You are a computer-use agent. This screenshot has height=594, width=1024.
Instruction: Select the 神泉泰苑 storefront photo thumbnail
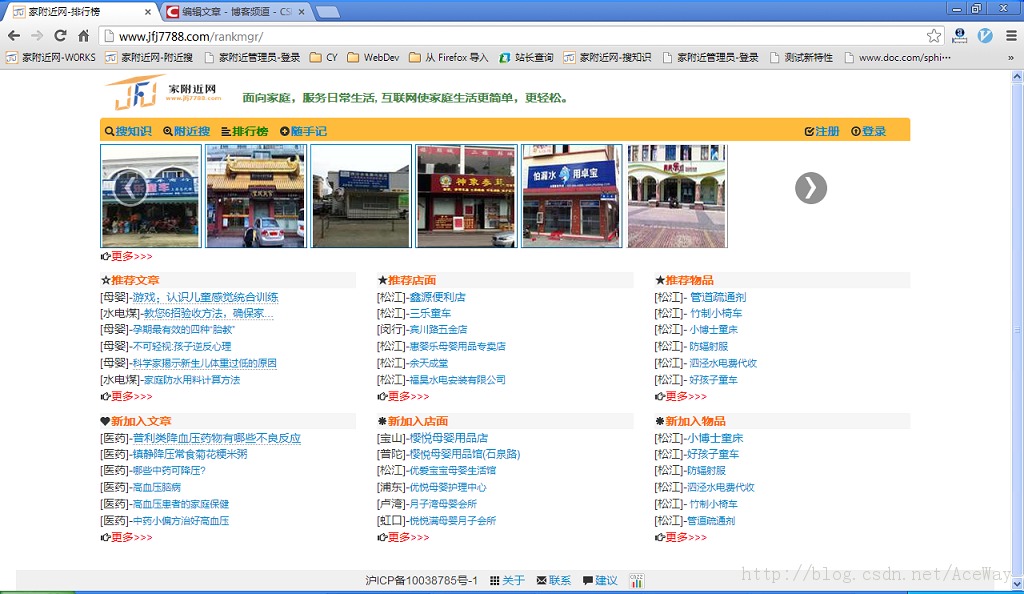click(466, 196)
